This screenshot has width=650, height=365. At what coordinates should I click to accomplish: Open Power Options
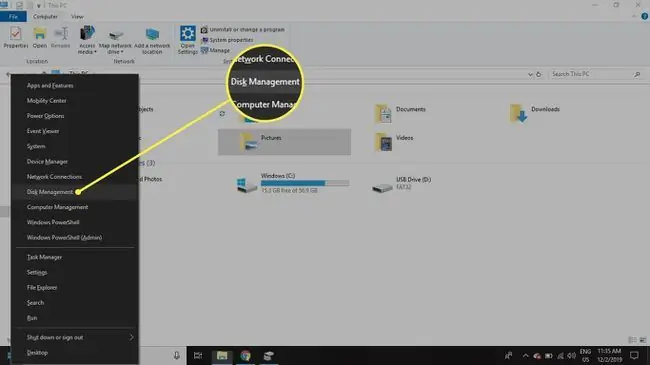point(46,116)
